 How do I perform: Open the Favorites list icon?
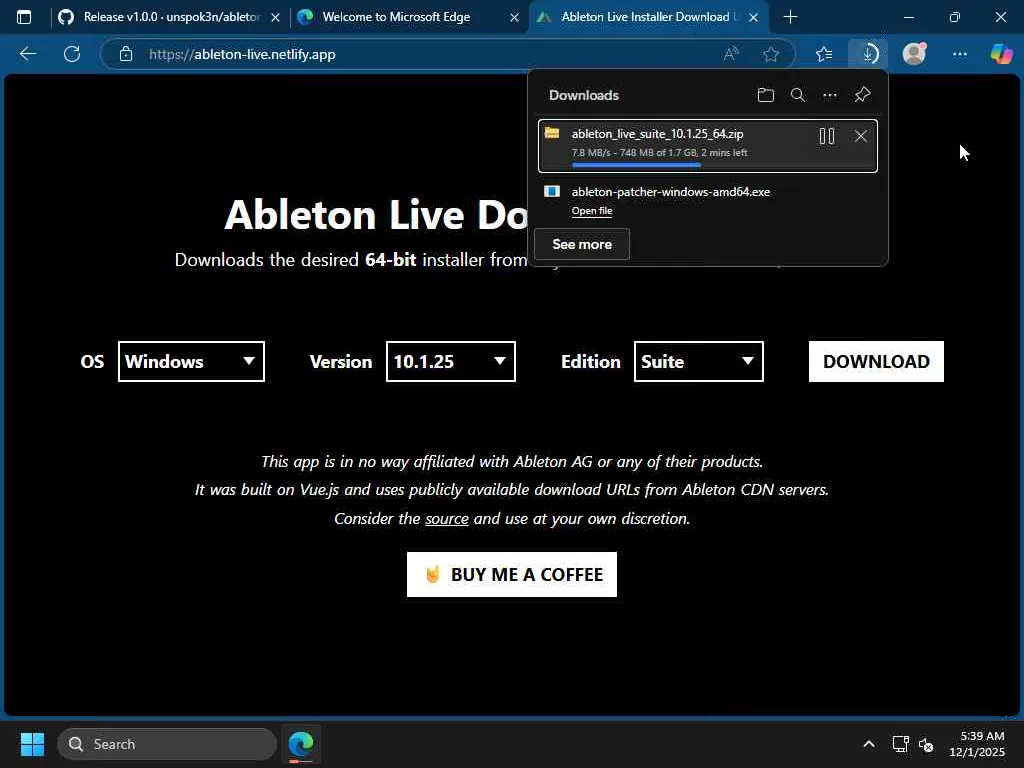pos(824,54)
